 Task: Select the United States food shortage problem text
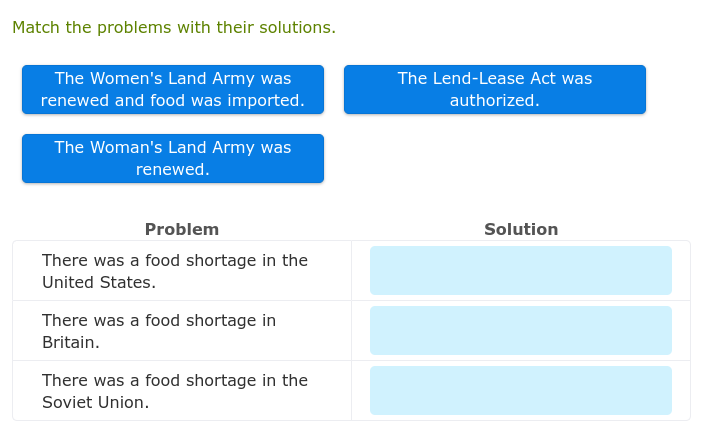pyautogui.click(x=175, y=271)
